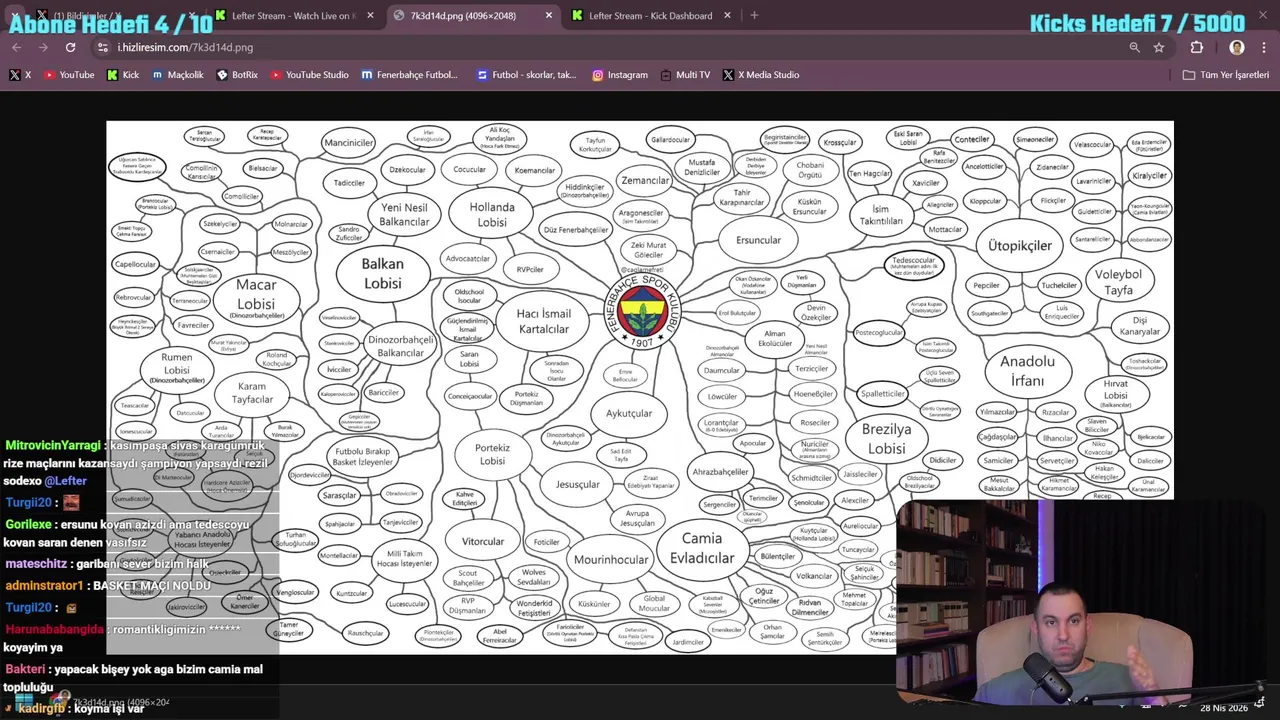The image size is (1280, 720).
Task: Close the Lefter Stream - Watch Live tab
Action: [370, 15]
